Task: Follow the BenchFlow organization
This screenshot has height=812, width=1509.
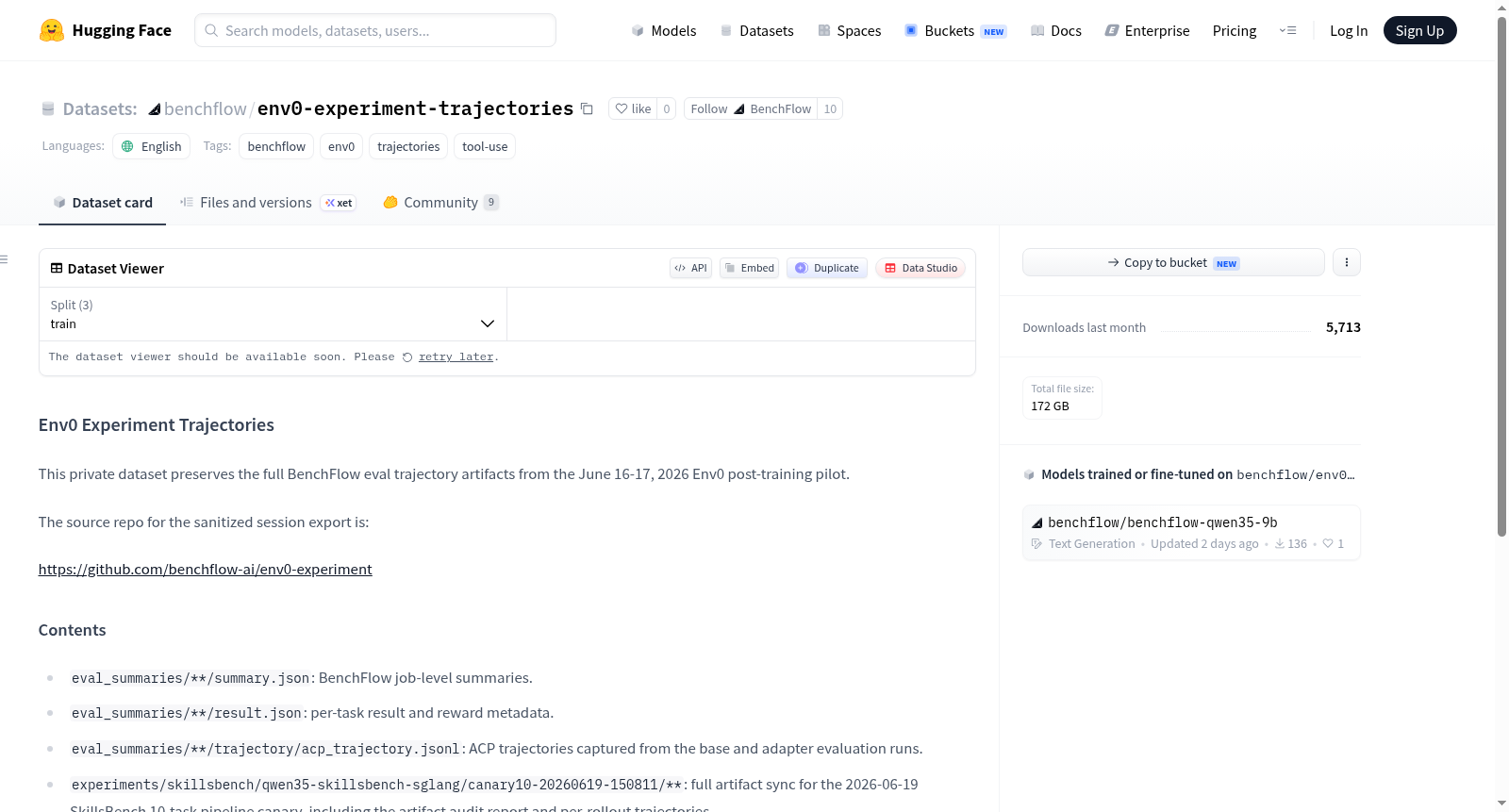Action: [751, 108]
